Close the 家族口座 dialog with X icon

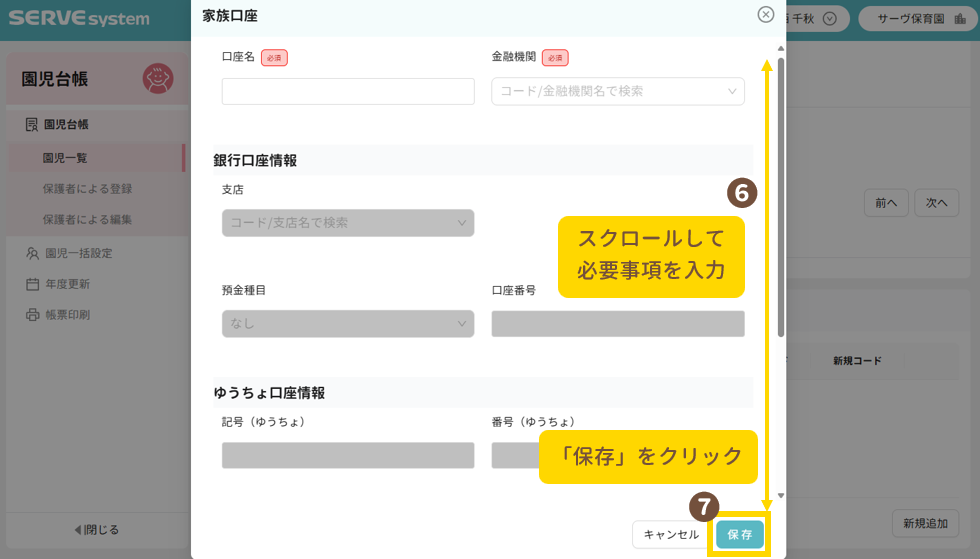click(766, 14)
